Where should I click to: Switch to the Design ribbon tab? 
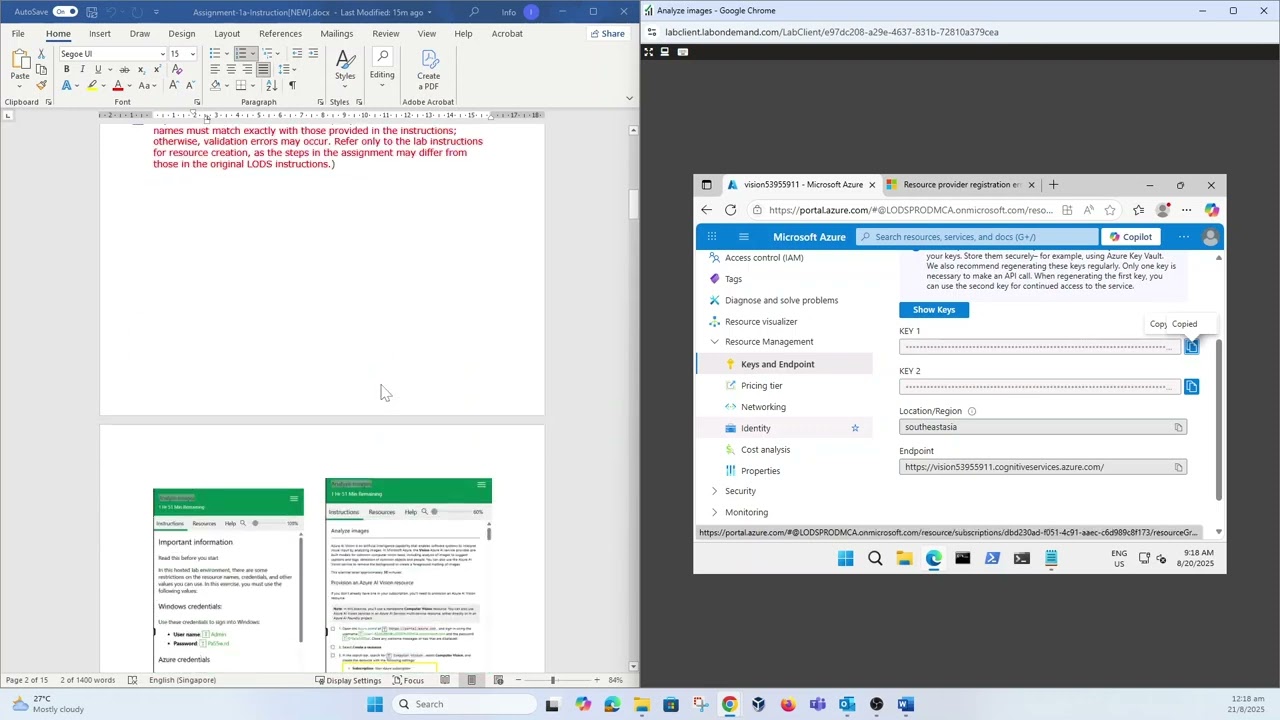[x=182, y=34]
